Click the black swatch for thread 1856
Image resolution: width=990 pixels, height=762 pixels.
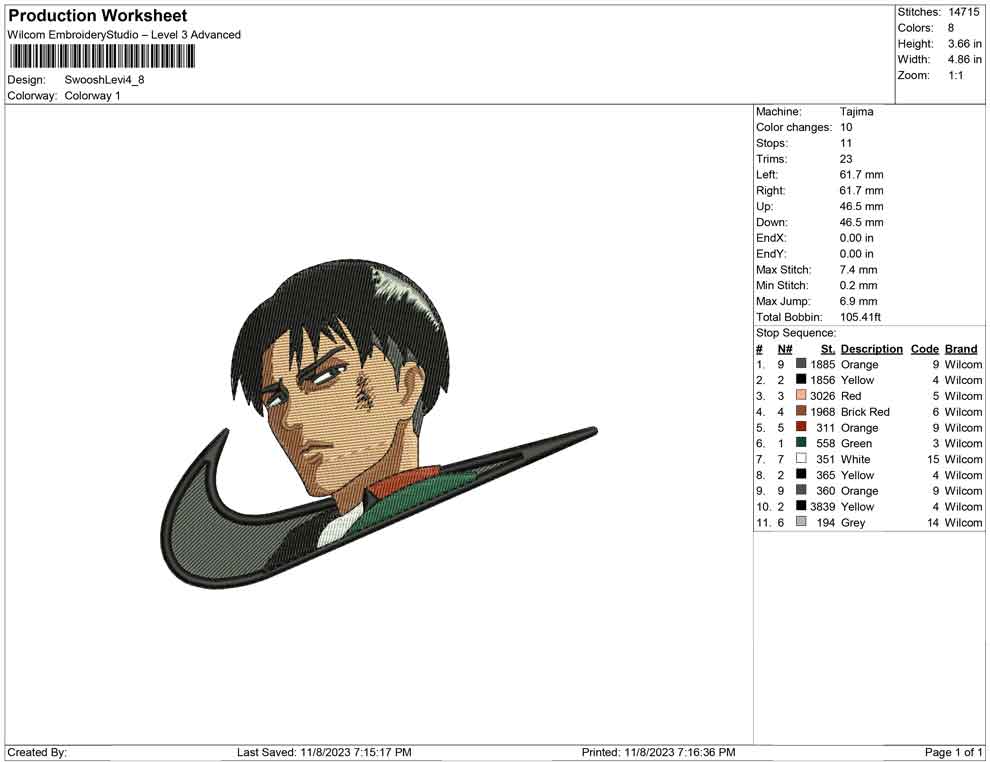(801, 379)
